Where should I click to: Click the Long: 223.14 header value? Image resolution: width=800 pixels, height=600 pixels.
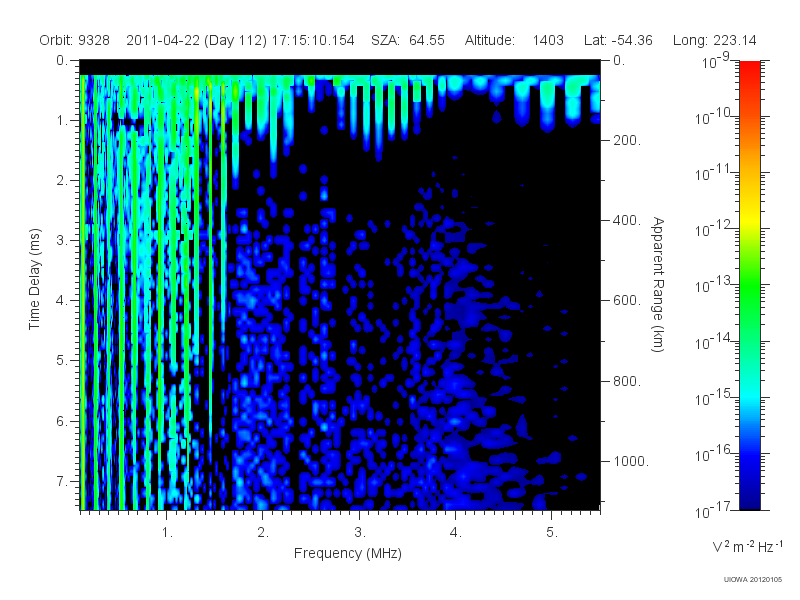tap(714, 40)
